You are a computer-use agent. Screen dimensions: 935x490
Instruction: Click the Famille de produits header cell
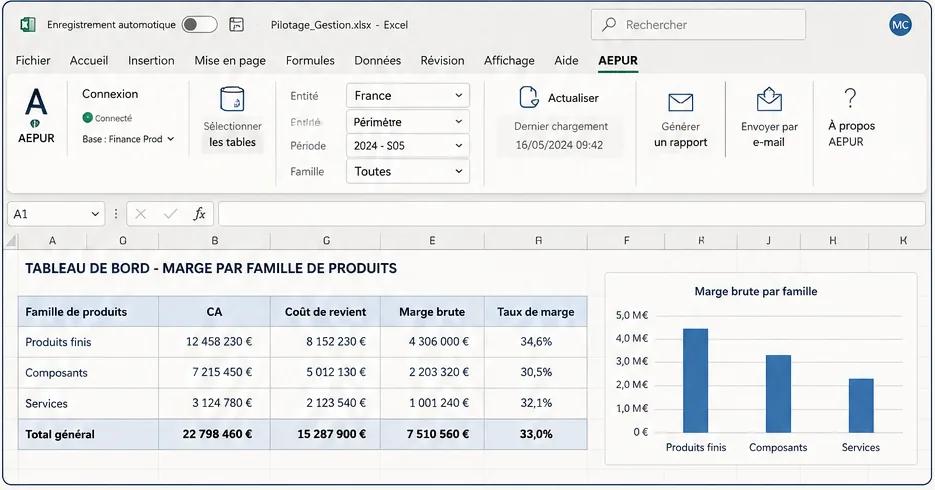click(x=88, y=312)
